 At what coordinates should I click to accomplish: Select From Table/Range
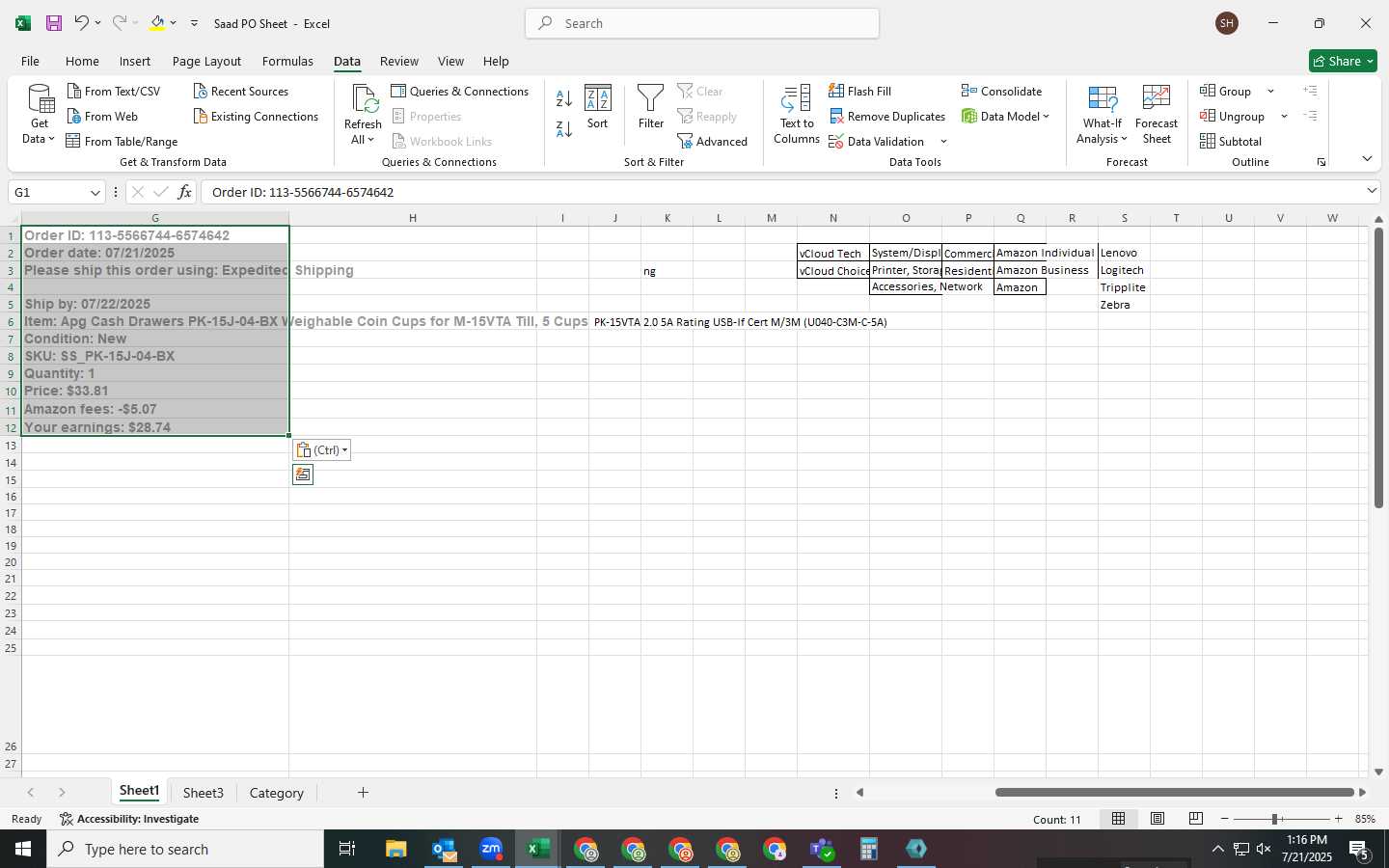pyautogui.click(x=123, y=141)
